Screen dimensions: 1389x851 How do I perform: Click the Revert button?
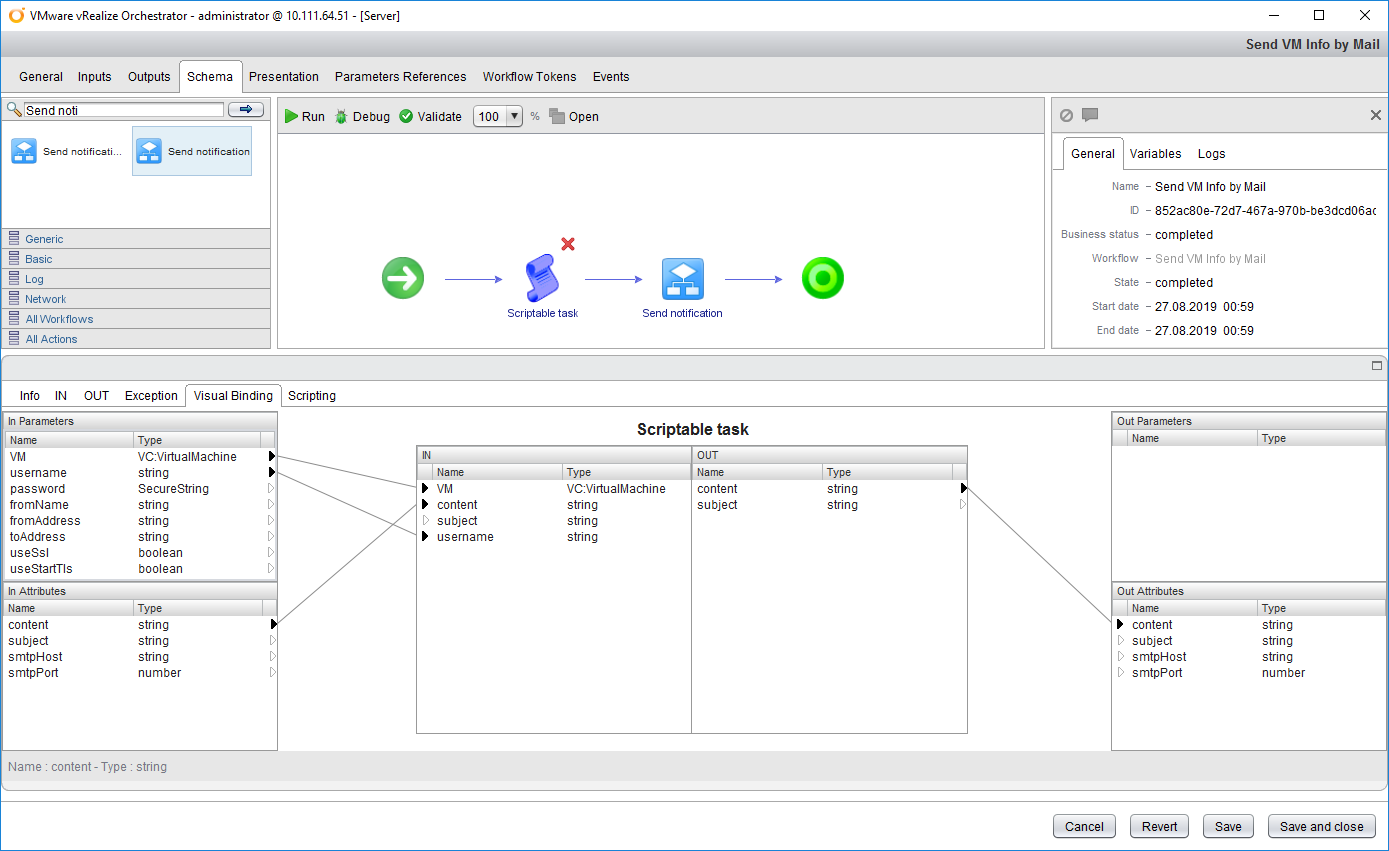[1159, 826]
